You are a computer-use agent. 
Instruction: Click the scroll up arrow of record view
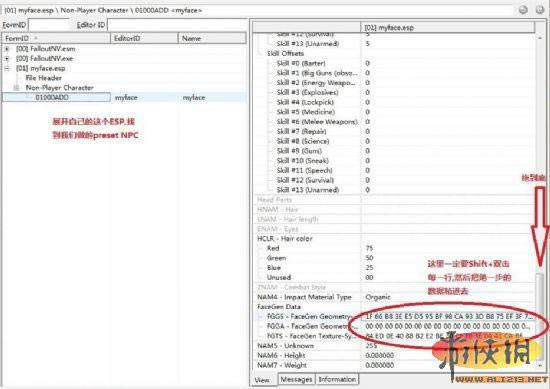(x=541, y=37)
